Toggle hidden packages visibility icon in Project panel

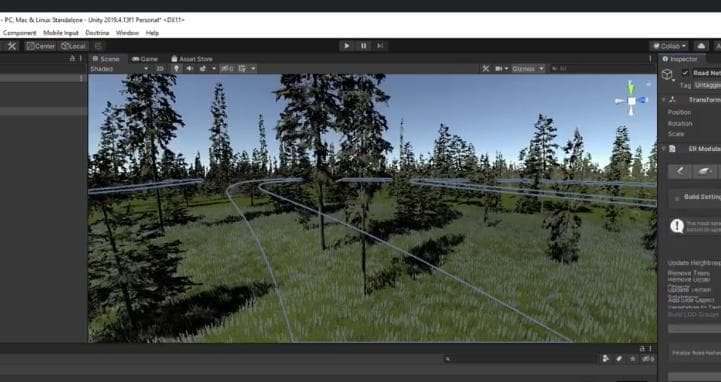648,359
